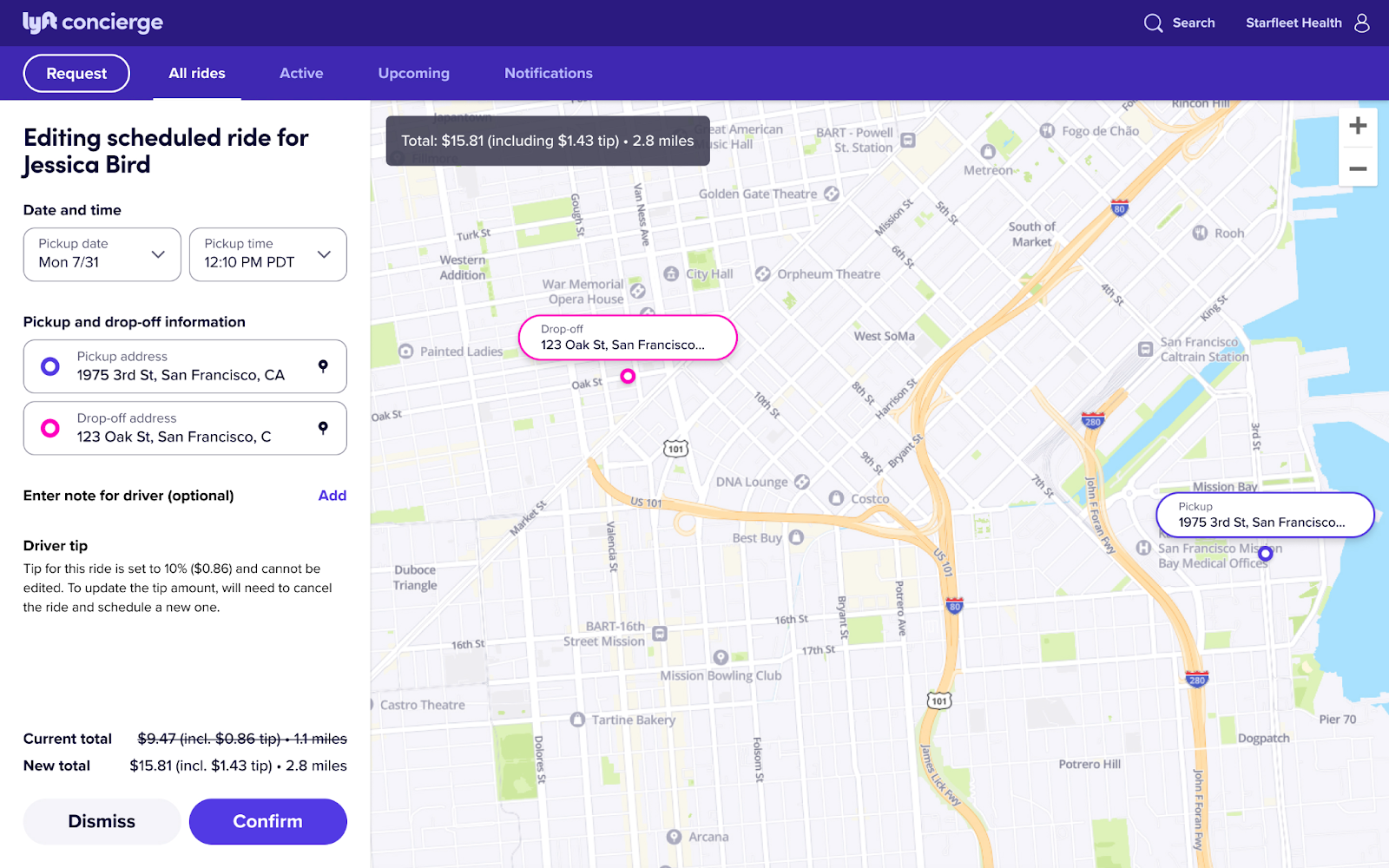The image size is (1389, 868).
Task: Click the purple pickup marker on map
Action: 1266,553
